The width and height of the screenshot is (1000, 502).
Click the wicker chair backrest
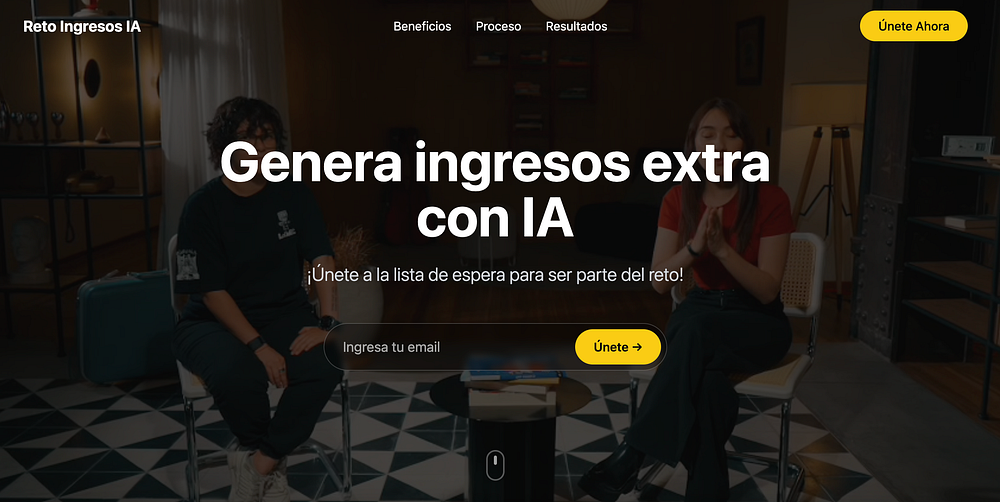tap(799, 272)
